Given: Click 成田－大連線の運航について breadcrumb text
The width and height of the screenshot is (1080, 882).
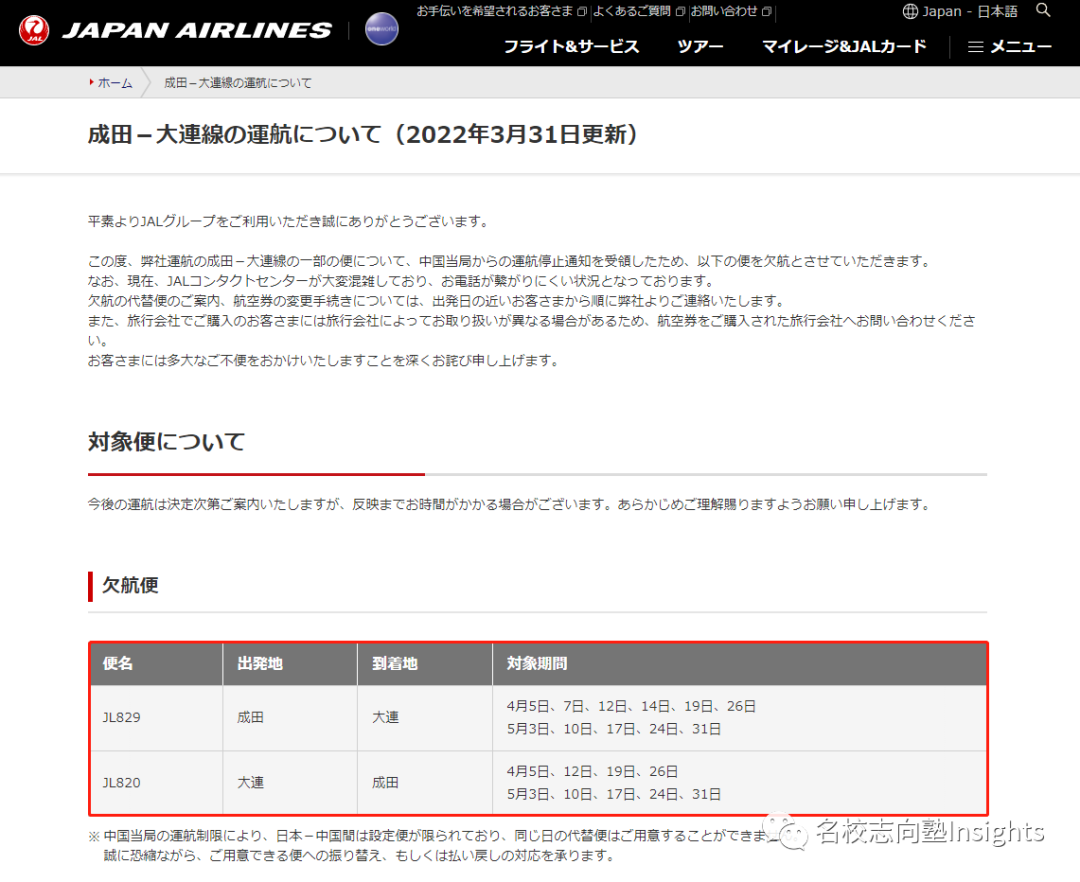Looking at the screenshot, I should [238, 83].
